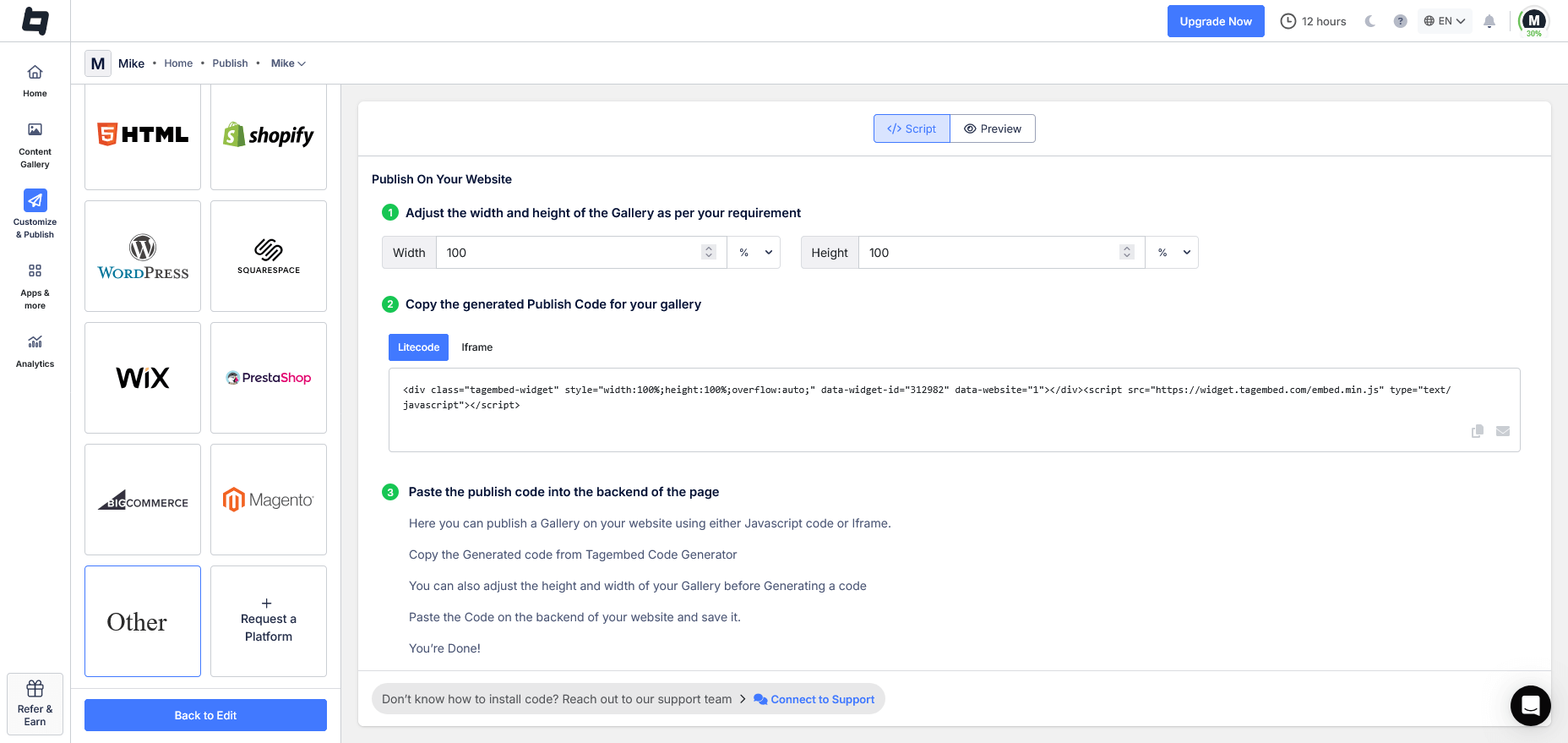Open the live chat widget bubble
This screenshot has height=743, width=1568.
coord(1531,706)
